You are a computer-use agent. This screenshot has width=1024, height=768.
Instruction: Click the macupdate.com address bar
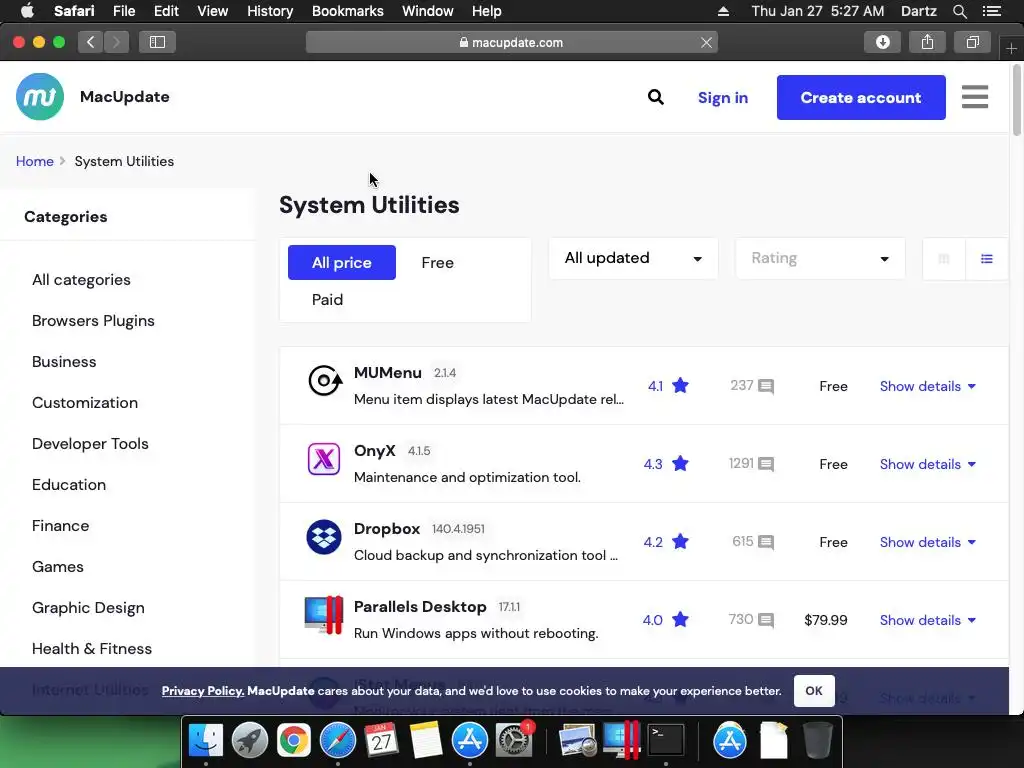(x=511, y=42)
